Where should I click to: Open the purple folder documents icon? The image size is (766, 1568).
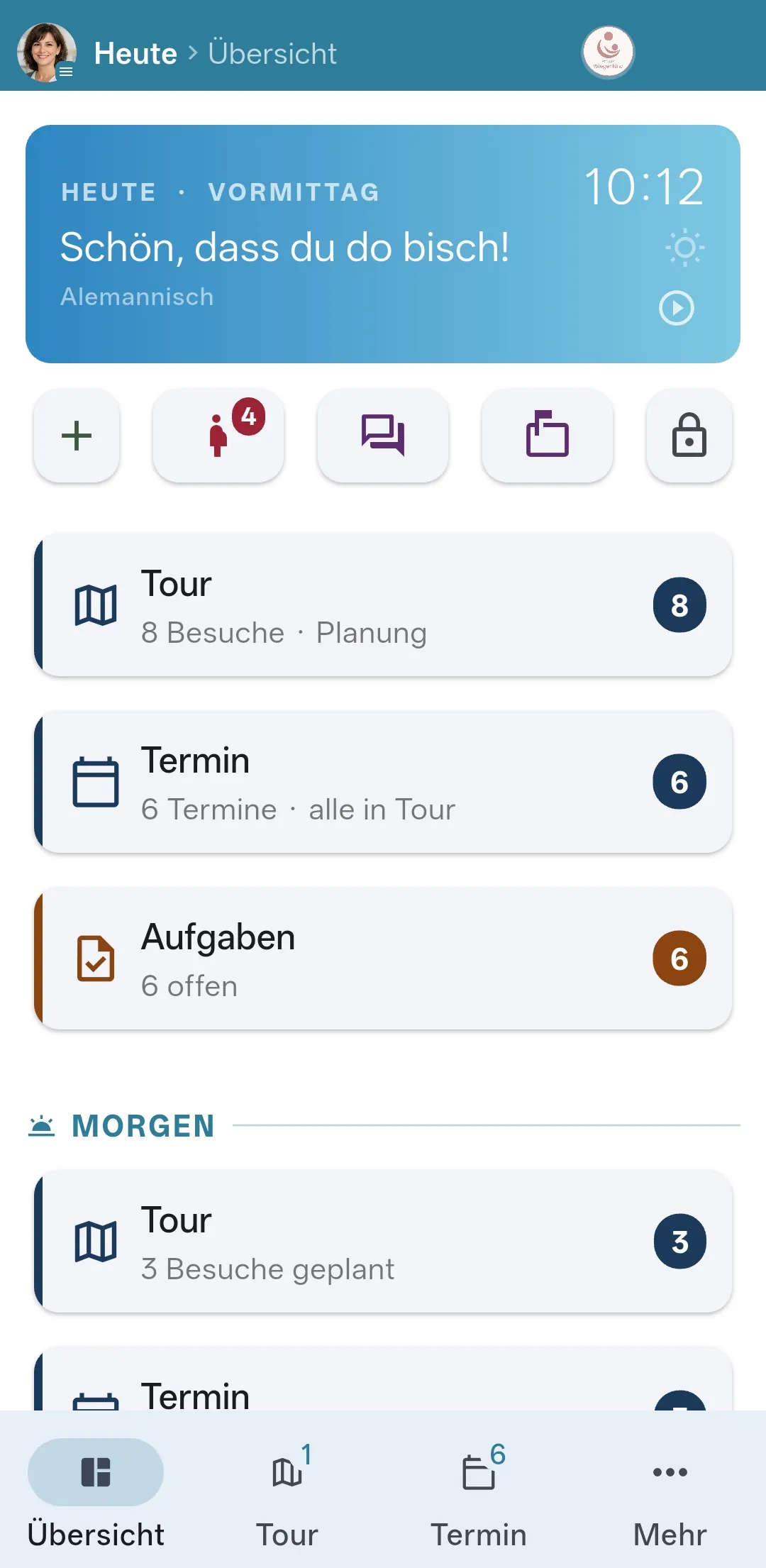point(548,436)
